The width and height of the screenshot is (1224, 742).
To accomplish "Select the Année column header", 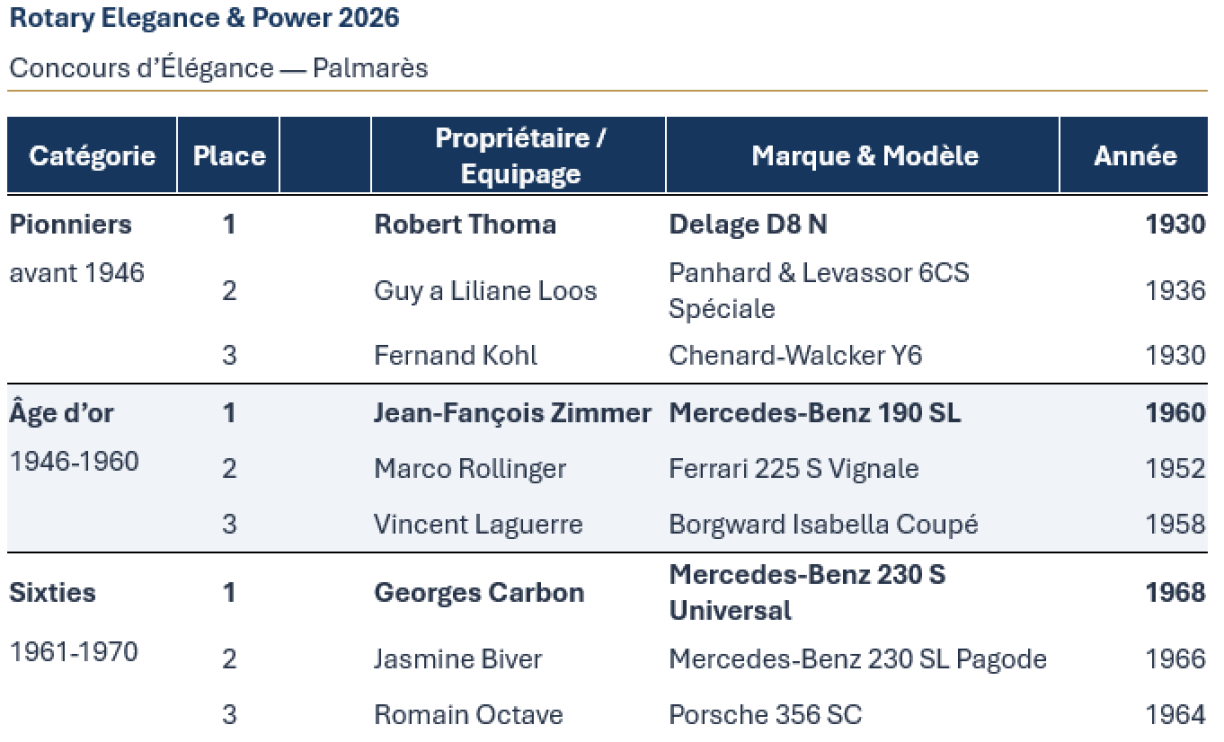I will pyautogui.click(x=1135, y=156).
